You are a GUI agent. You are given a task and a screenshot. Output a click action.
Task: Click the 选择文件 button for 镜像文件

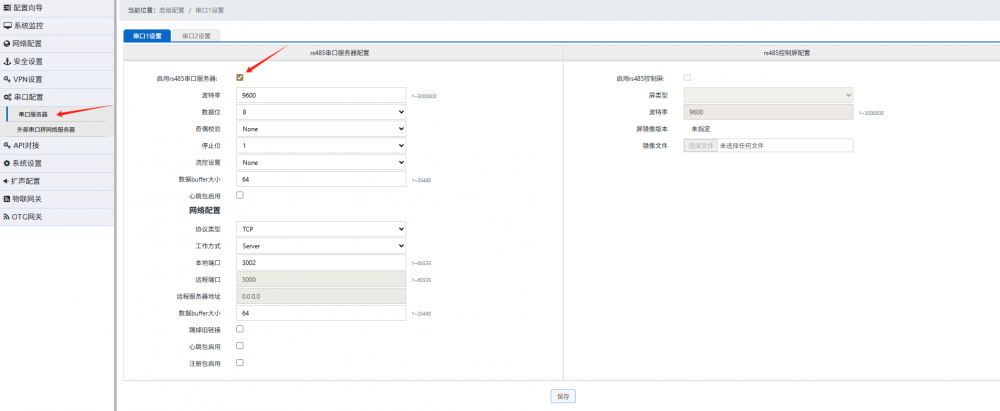[700, 145]
